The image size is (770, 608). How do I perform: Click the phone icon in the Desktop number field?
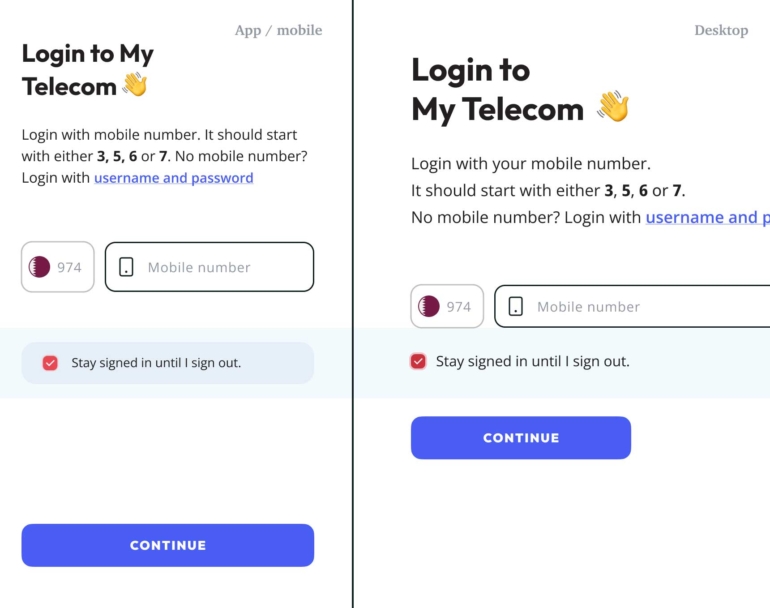[x=515, y=306]
